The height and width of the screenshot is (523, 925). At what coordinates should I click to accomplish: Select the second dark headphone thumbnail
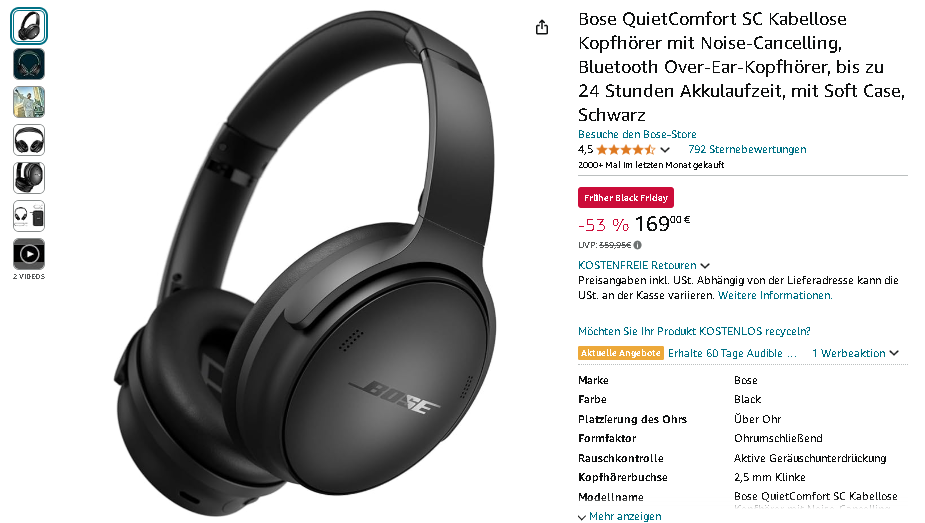coord(29,64)
